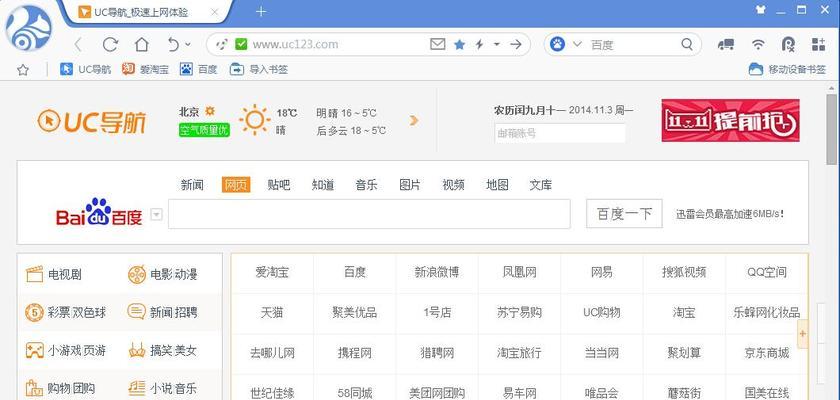Click the orange plus expand tab at right

(802, 334)
